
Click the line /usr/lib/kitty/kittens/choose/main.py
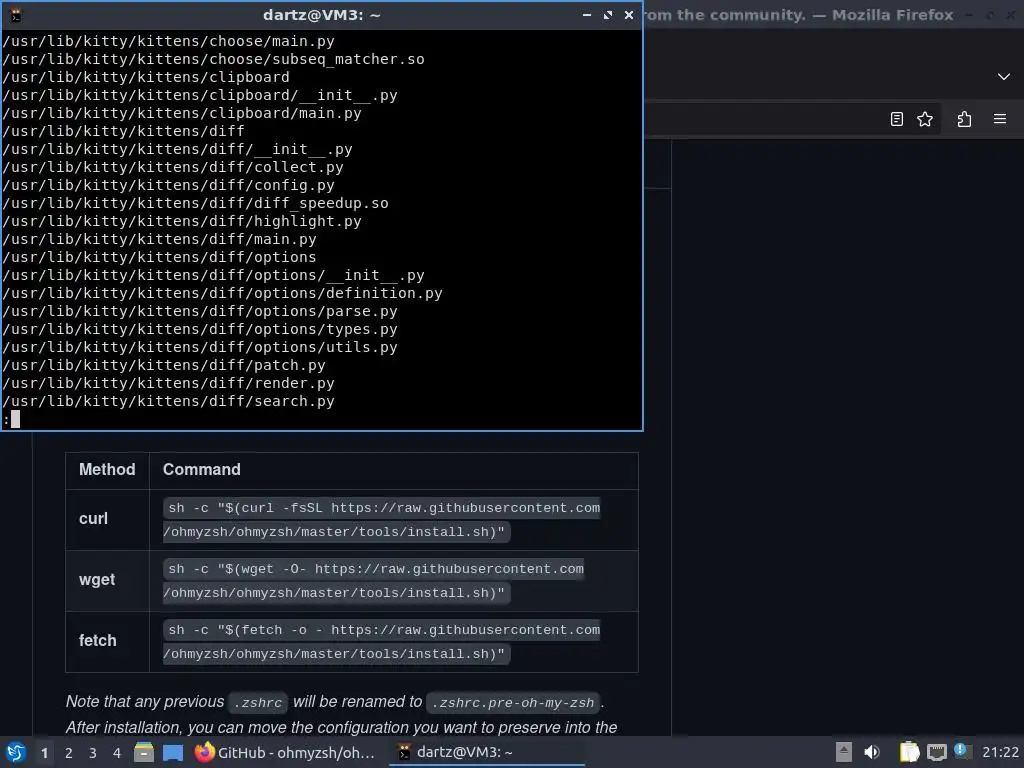click(168, 41)
